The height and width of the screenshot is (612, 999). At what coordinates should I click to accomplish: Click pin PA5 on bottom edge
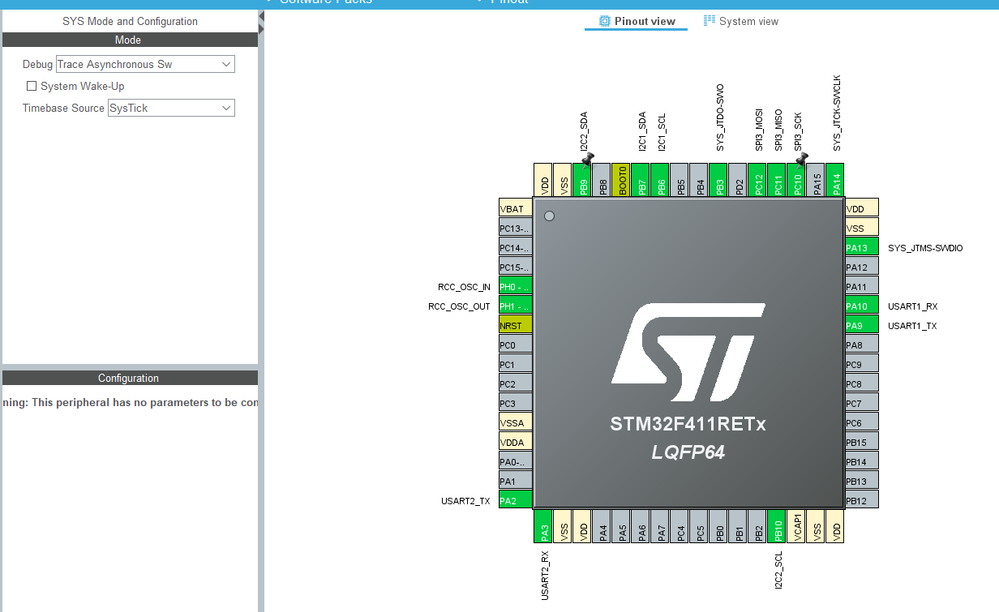621,526
